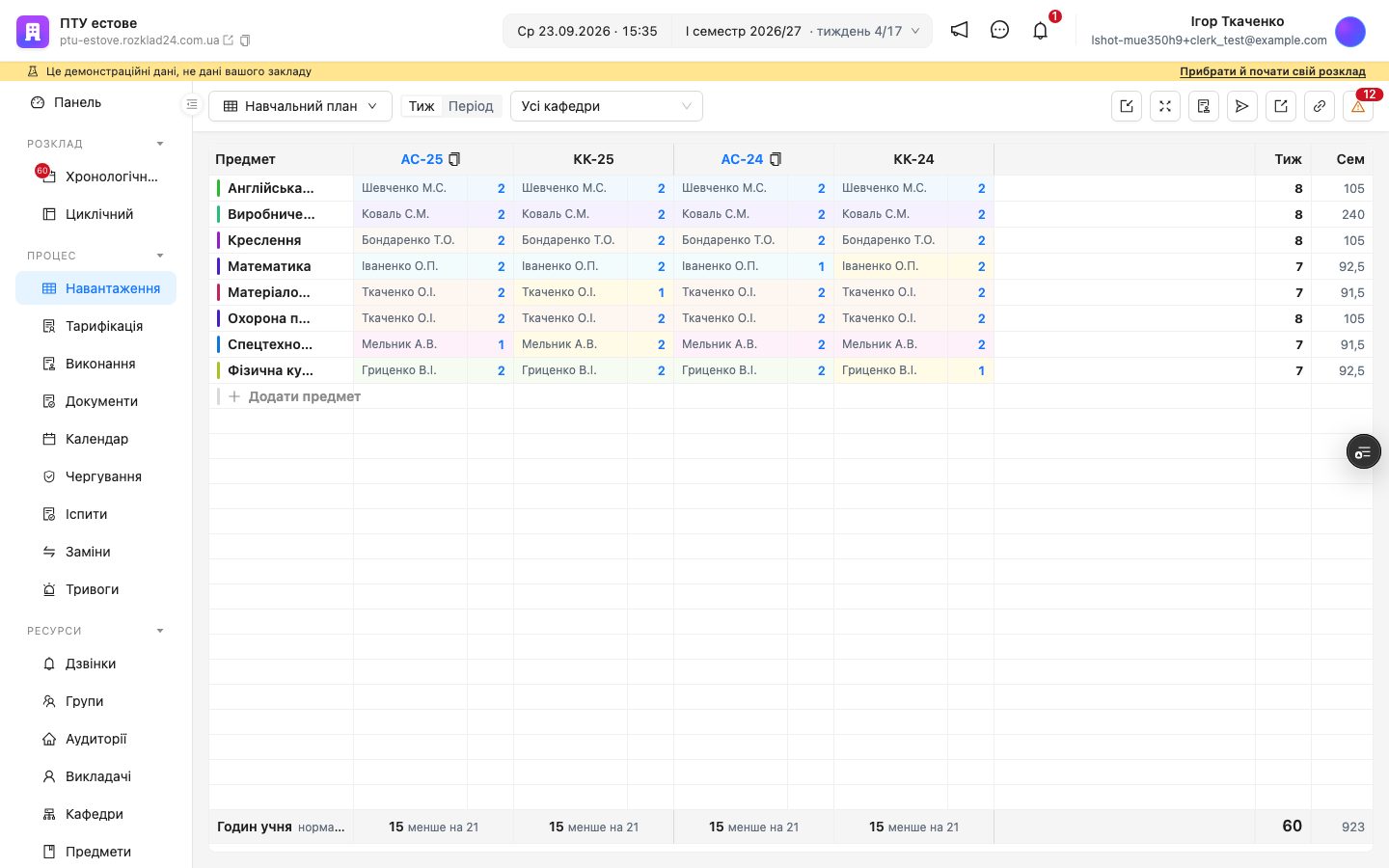Screen dimensions: 1389x868
Task: Open the floating settings round button
Action: point(1364,451)
